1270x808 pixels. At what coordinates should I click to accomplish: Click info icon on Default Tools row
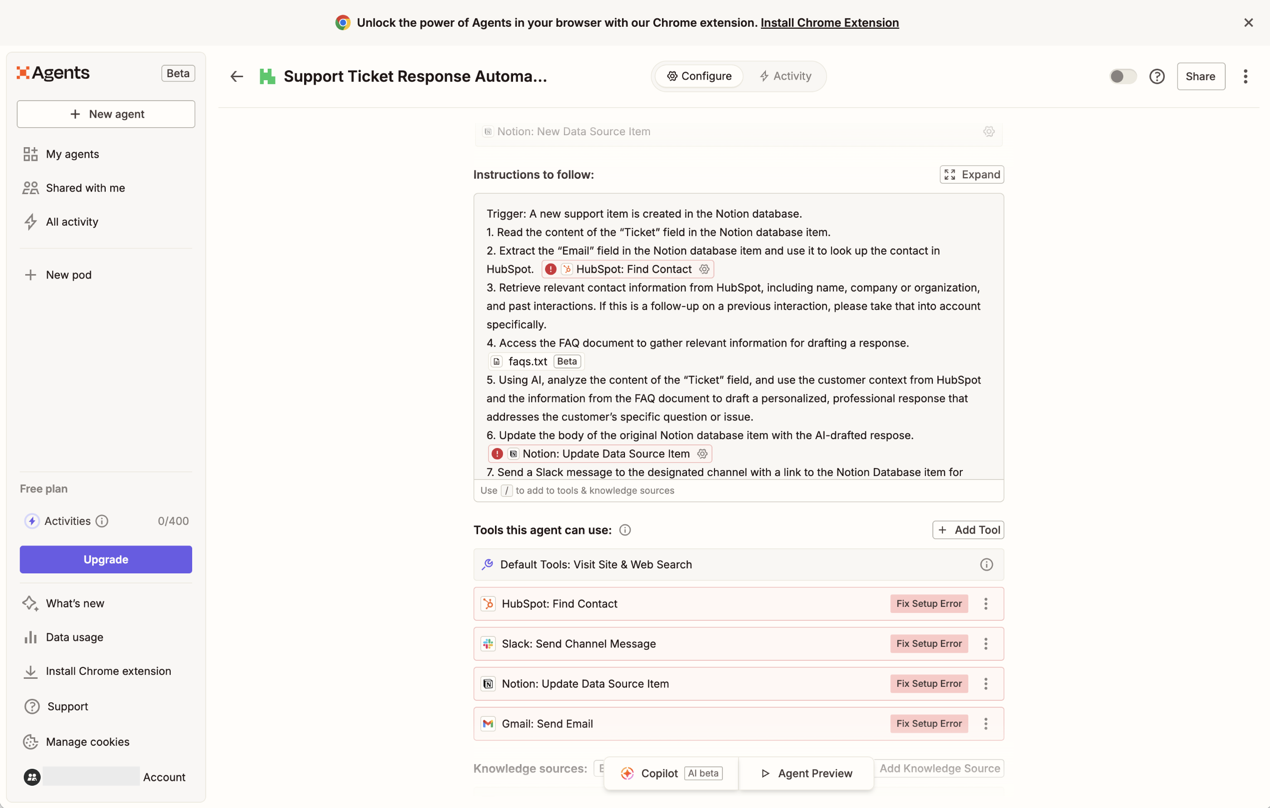pos(986,565)
